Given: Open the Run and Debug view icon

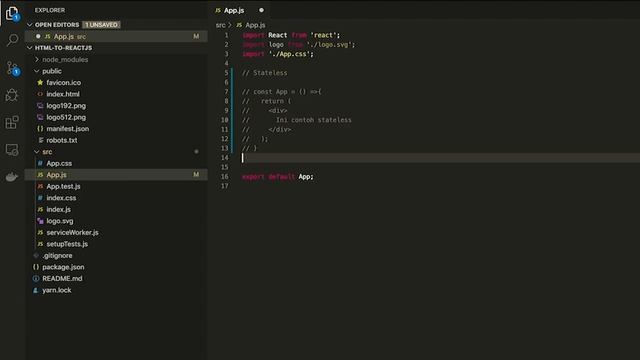Looking at the screenshot, I should pos(12,95).
